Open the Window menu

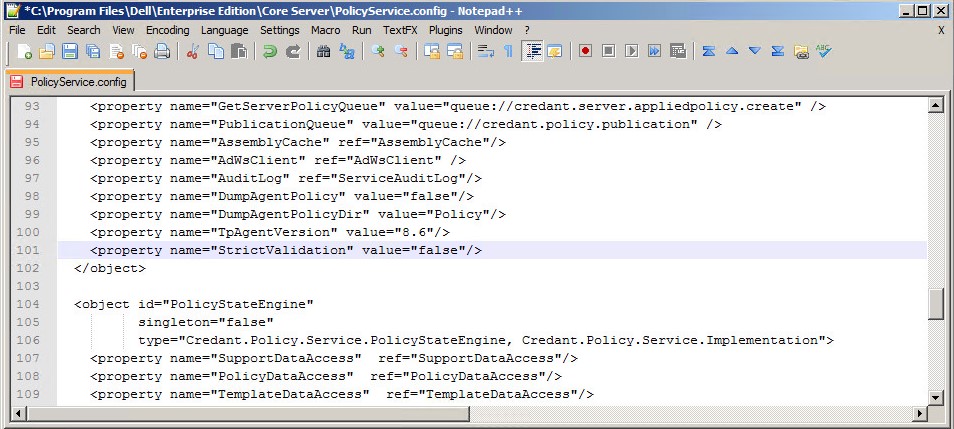point(493,30)
